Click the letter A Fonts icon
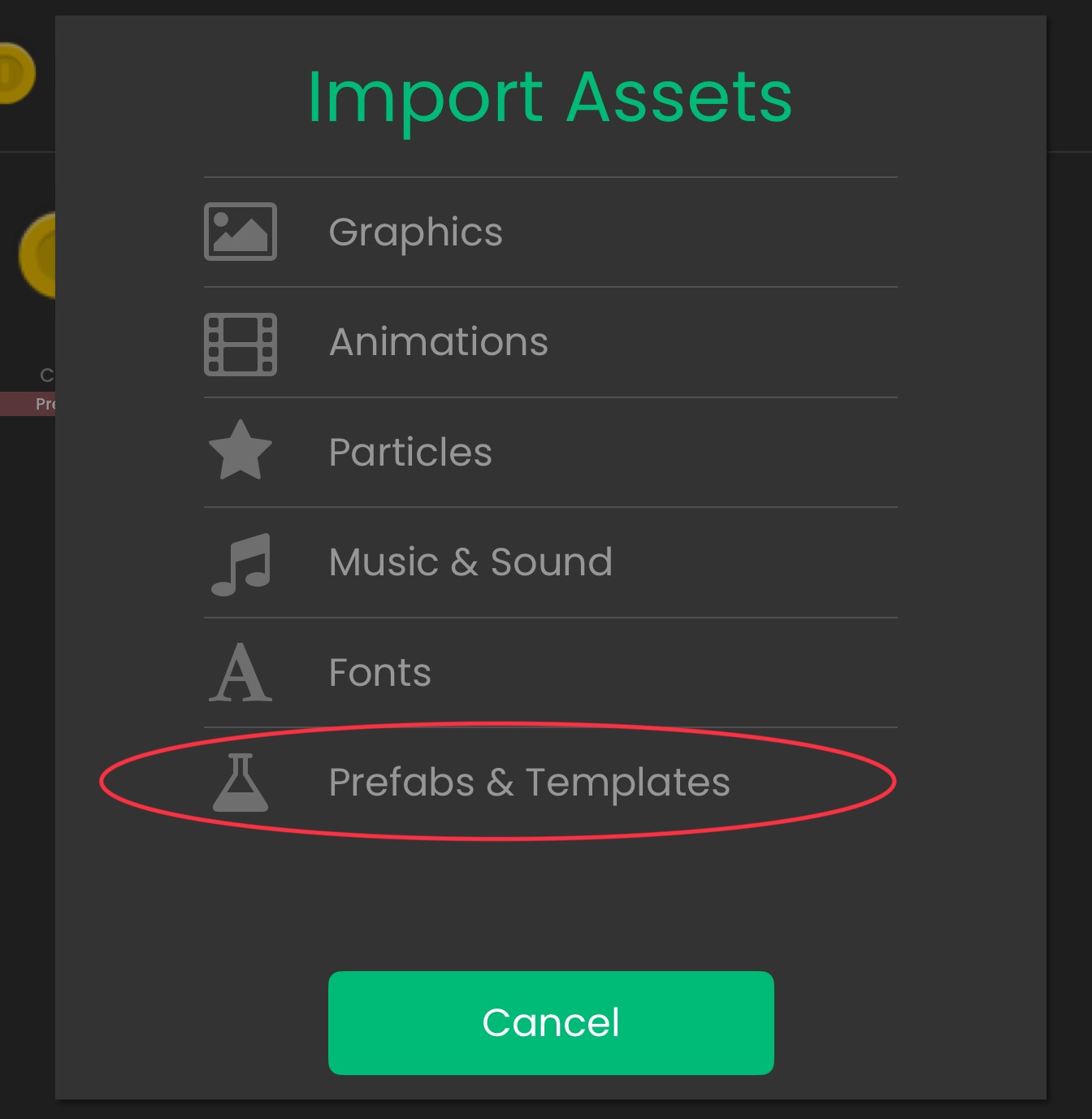 pos(240,673)
